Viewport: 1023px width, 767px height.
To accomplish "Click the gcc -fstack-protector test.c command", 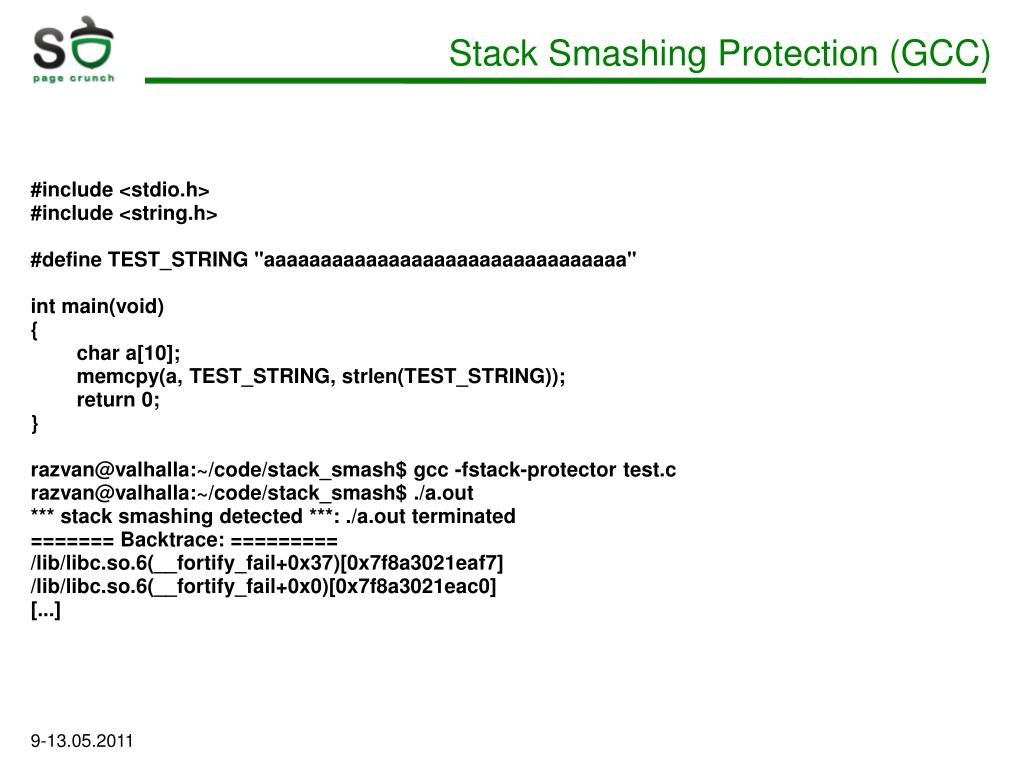I will pyautogui.click(x=545, y=470).
